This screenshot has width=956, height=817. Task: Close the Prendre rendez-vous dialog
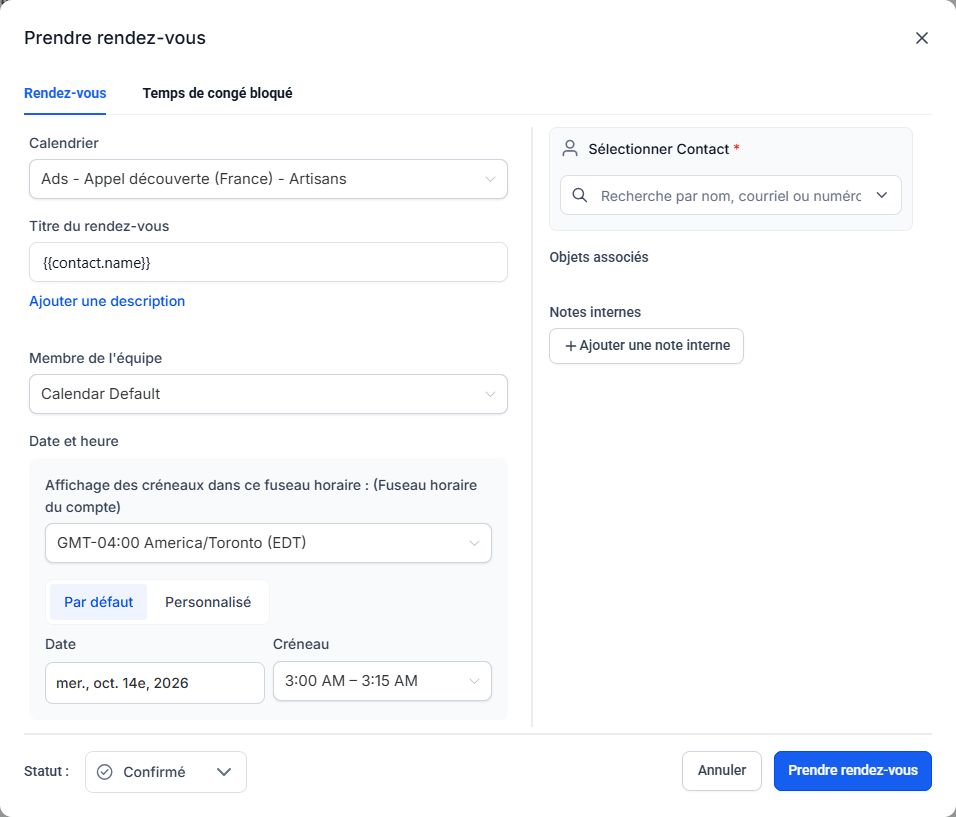click(921, 38)
